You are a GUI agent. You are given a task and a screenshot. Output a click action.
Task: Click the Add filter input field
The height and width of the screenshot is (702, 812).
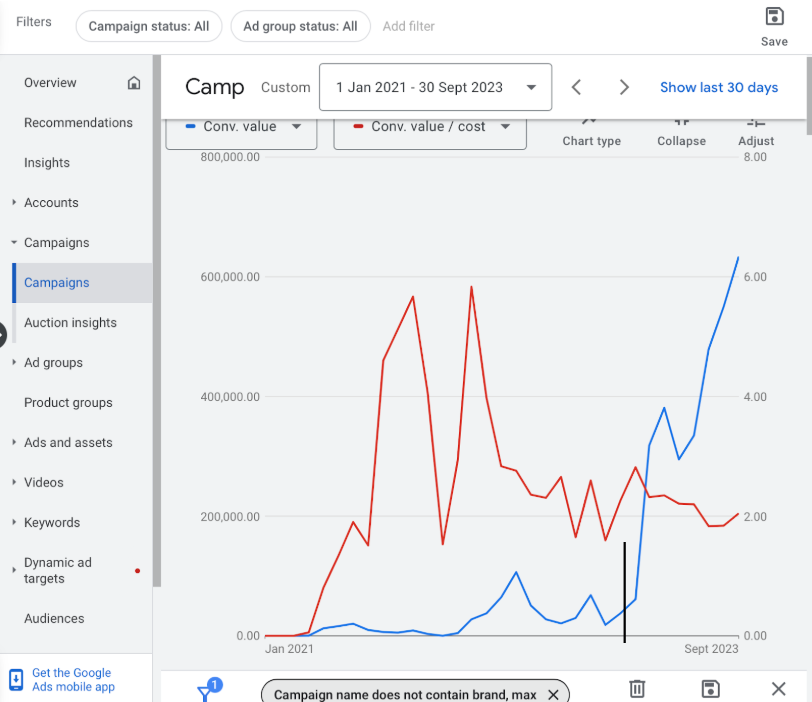point(409,26)
